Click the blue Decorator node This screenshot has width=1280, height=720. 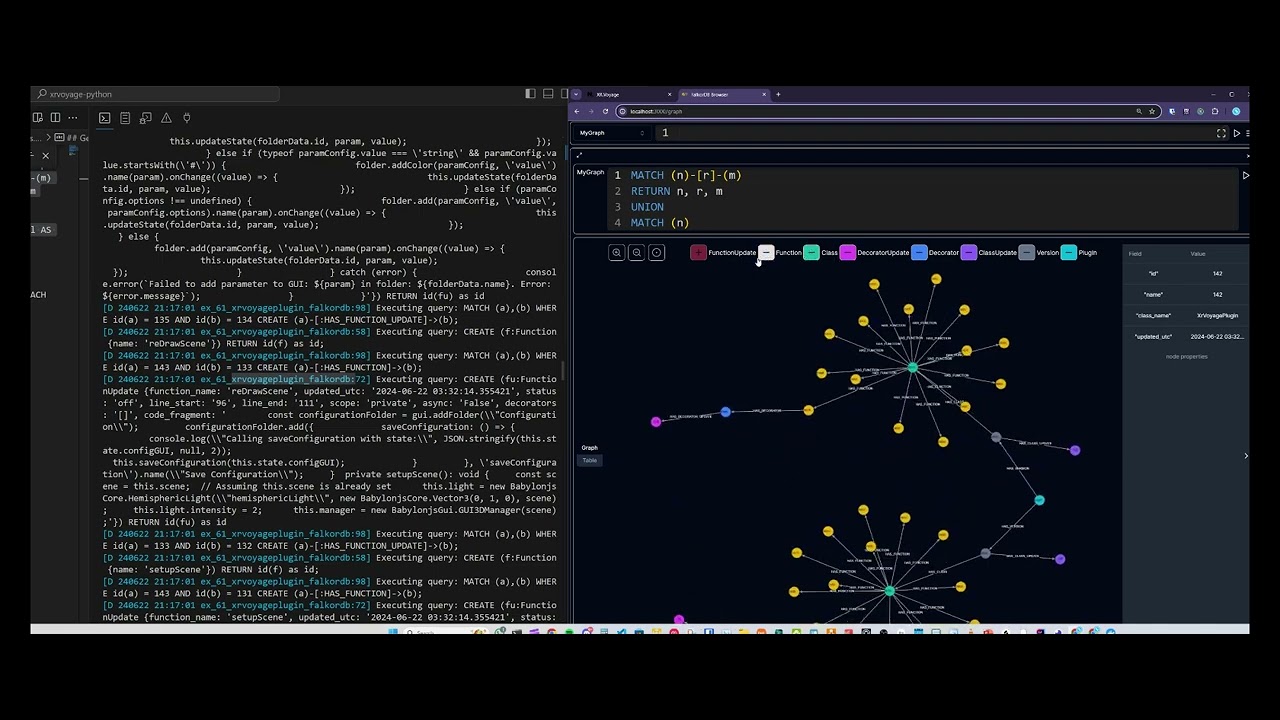pyautogui.click(x=726, y=412)
